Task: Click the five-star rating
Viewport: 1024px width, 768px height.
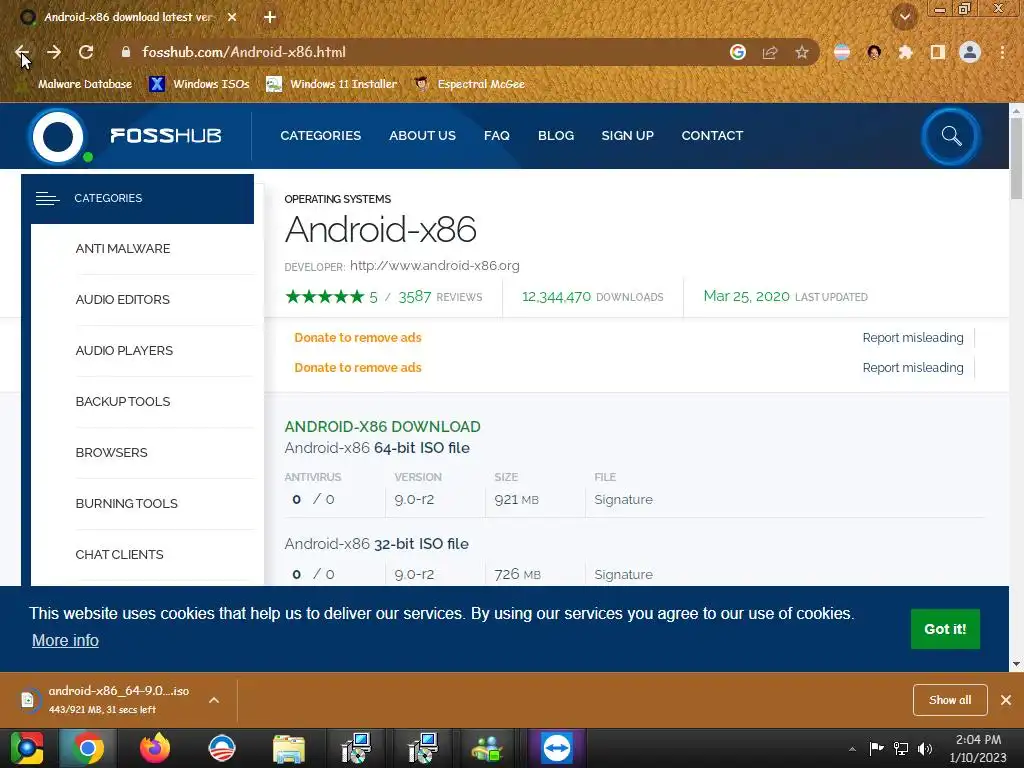Action: pyautogui.click(x=325, y=296)
